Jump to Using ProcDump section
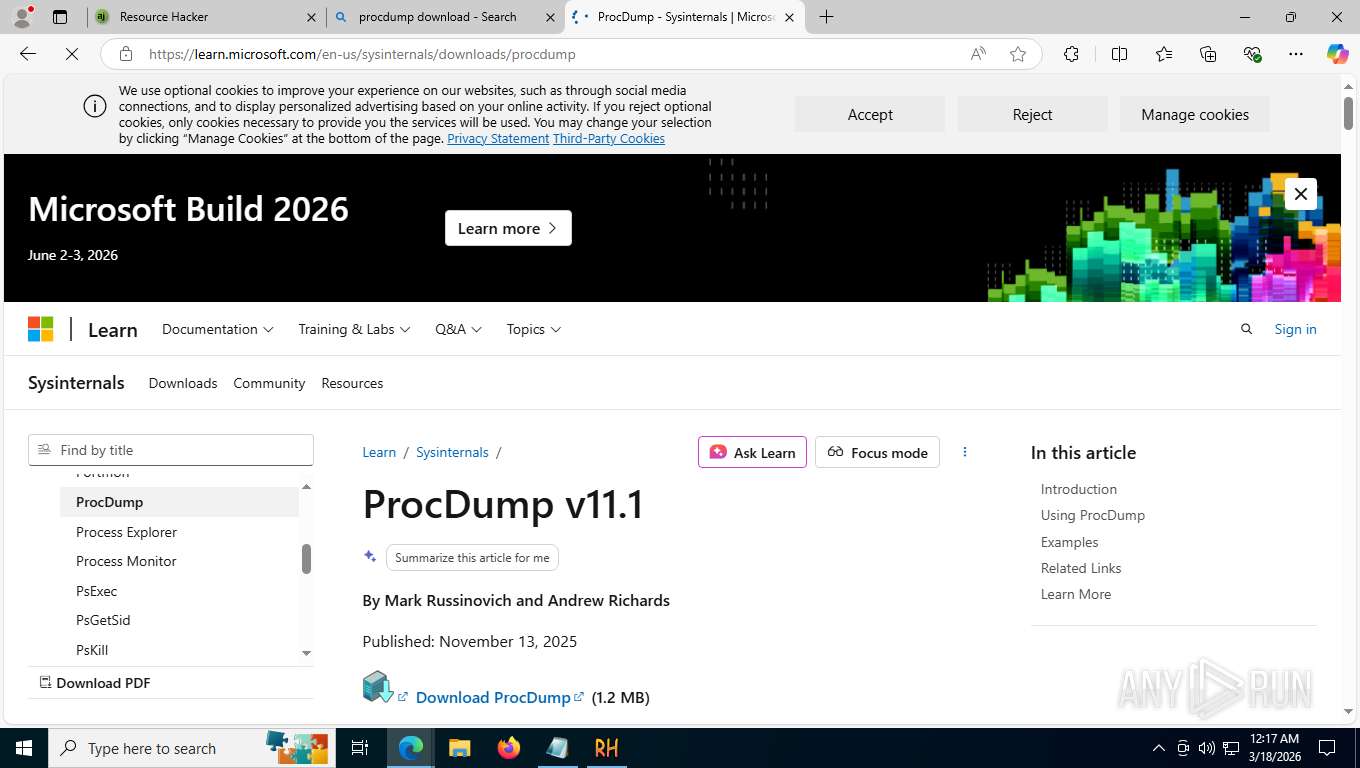 [1092, 515]
